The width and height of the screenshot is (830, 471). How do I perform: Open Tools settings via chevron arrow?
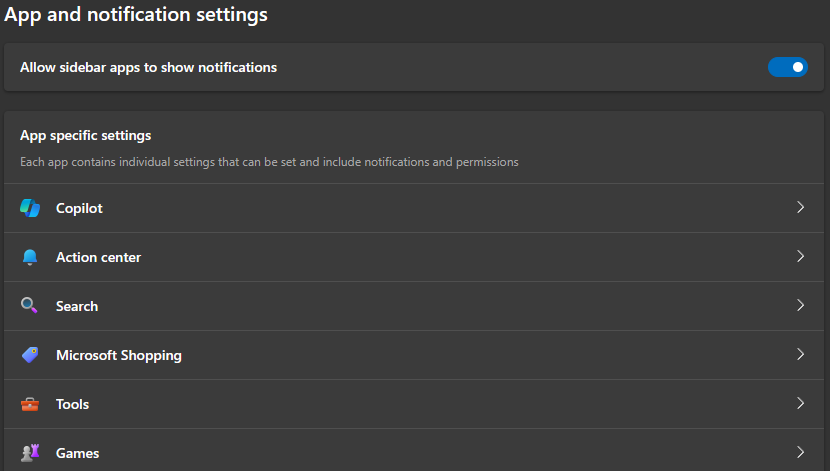(800, 403)
